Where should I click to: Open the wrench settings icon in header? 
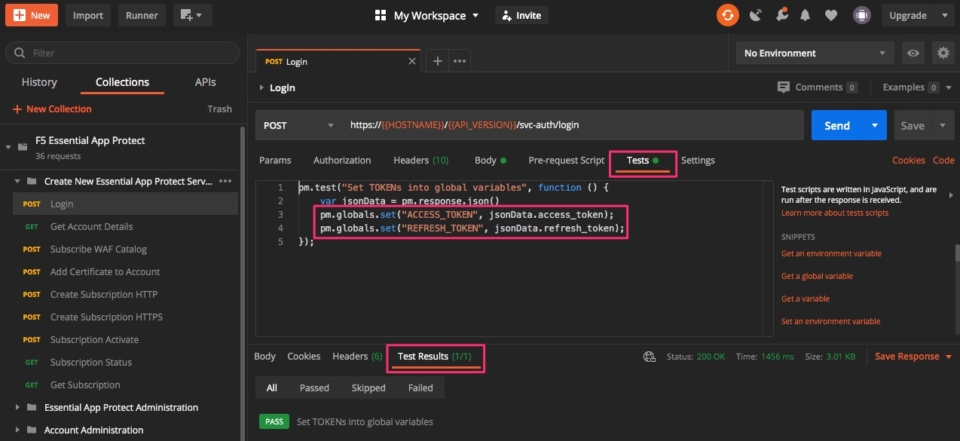point(781,15)
